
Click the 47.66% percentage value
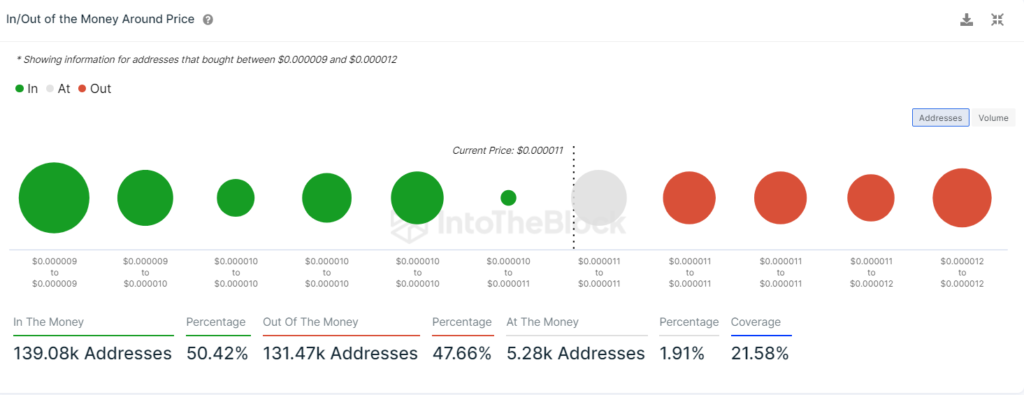pyautogui.click(x=462, y=354)
